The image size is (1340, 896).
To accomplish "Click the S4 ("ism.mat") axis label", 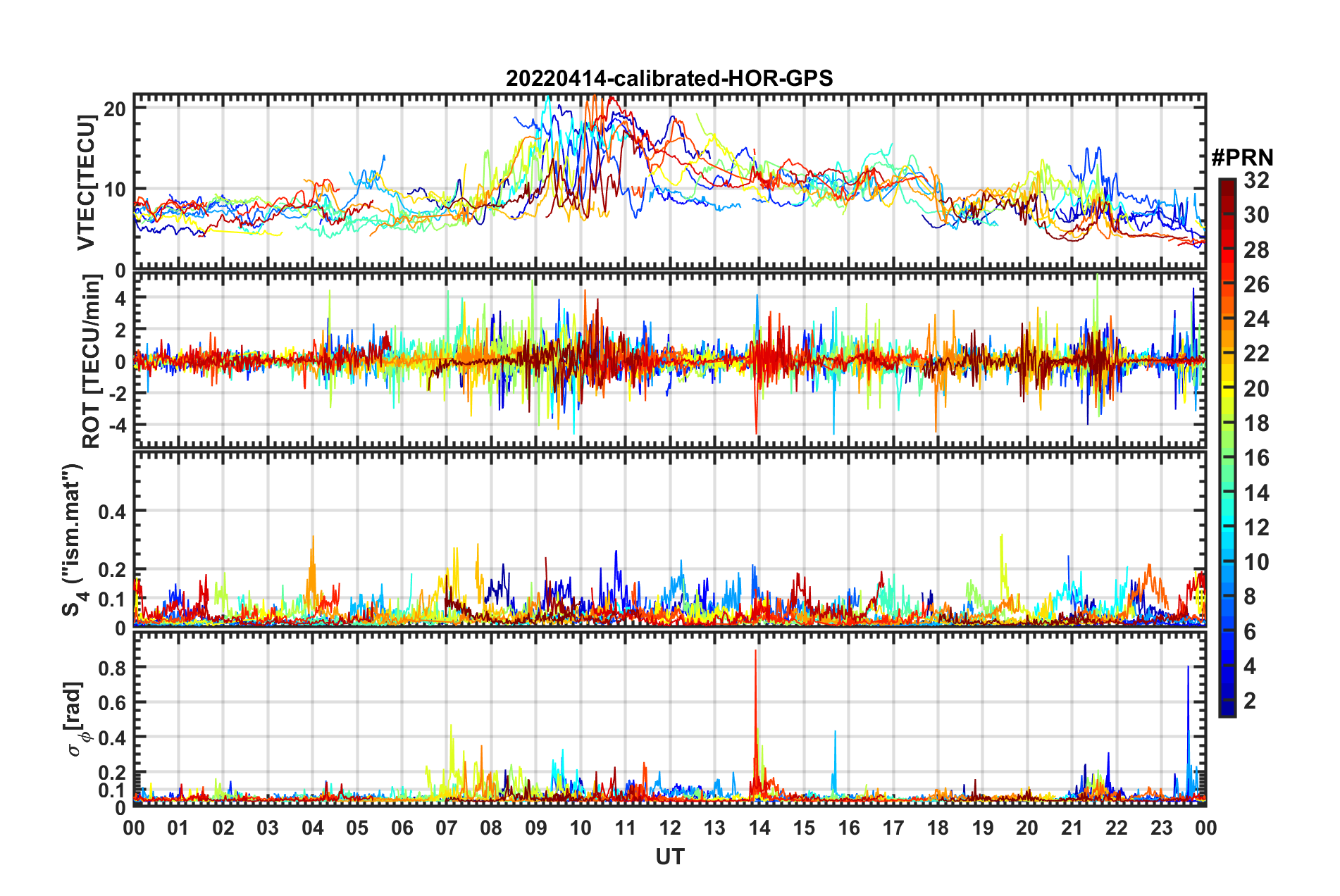I will [73, 540].
